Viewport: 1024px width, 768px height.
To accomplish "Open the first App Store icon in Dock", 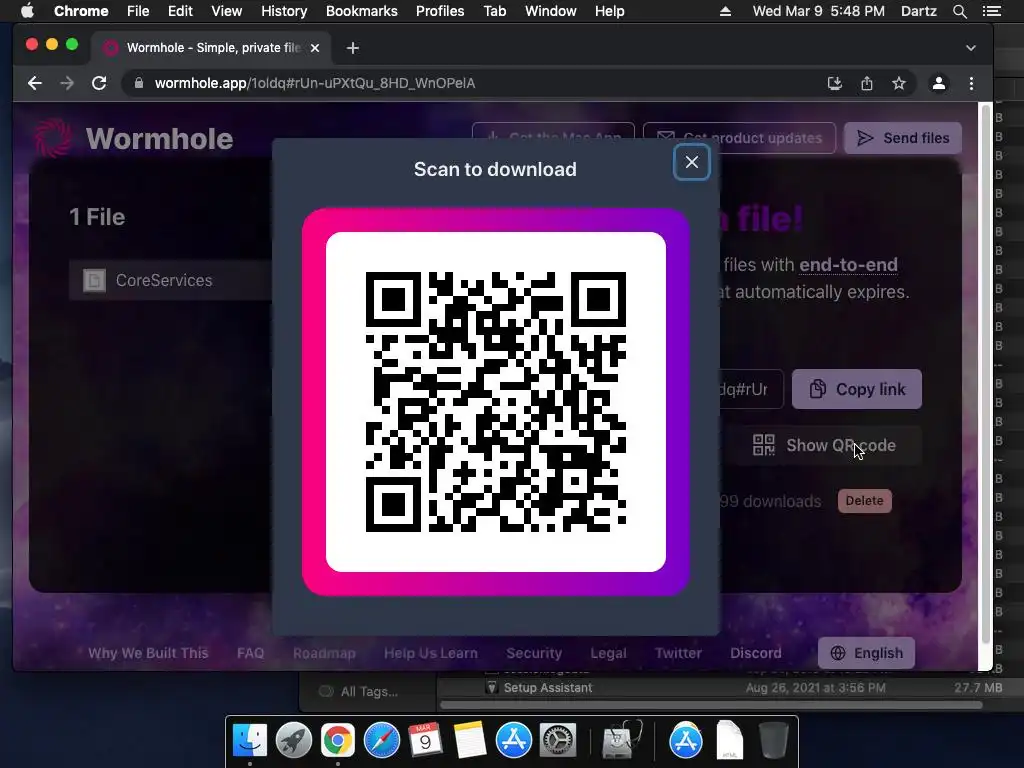I will click(513, 740).
